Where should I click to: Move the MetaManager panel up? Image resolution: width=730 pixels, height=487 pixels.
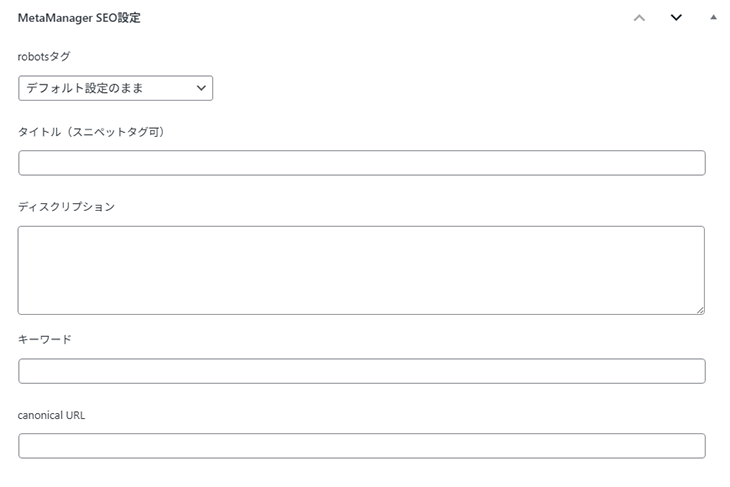coord(640,17)
